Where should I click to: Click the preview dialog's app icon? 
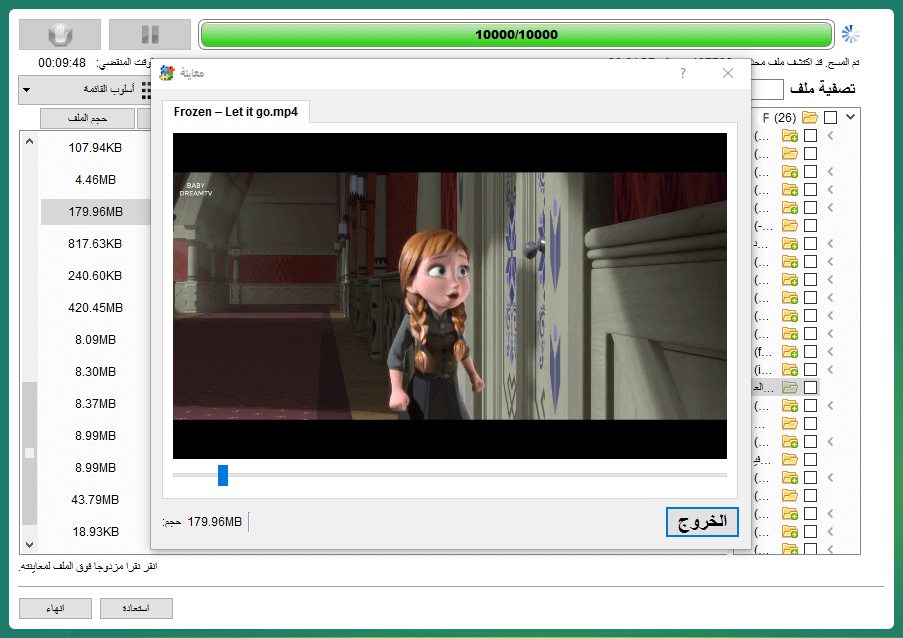click(x=167, y=73)
